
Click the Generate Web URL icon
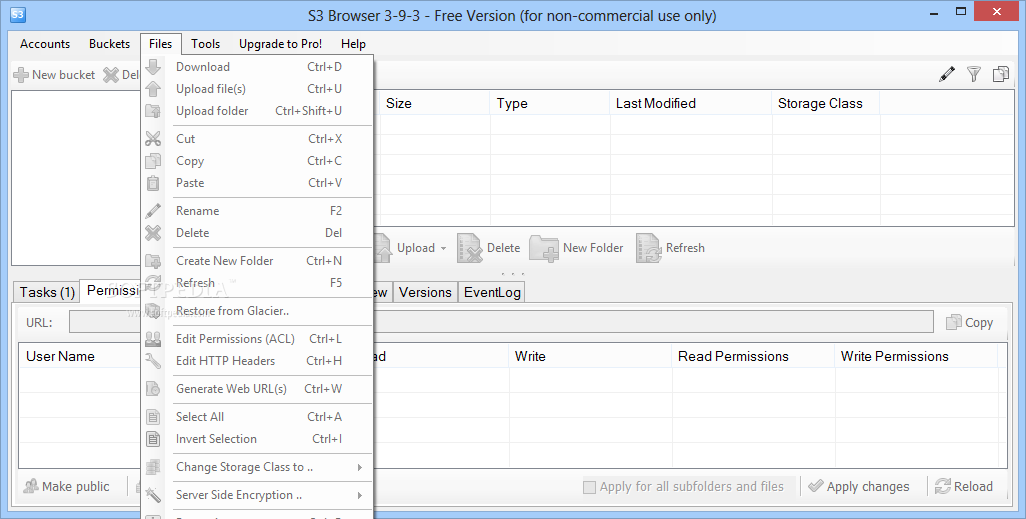153,389
